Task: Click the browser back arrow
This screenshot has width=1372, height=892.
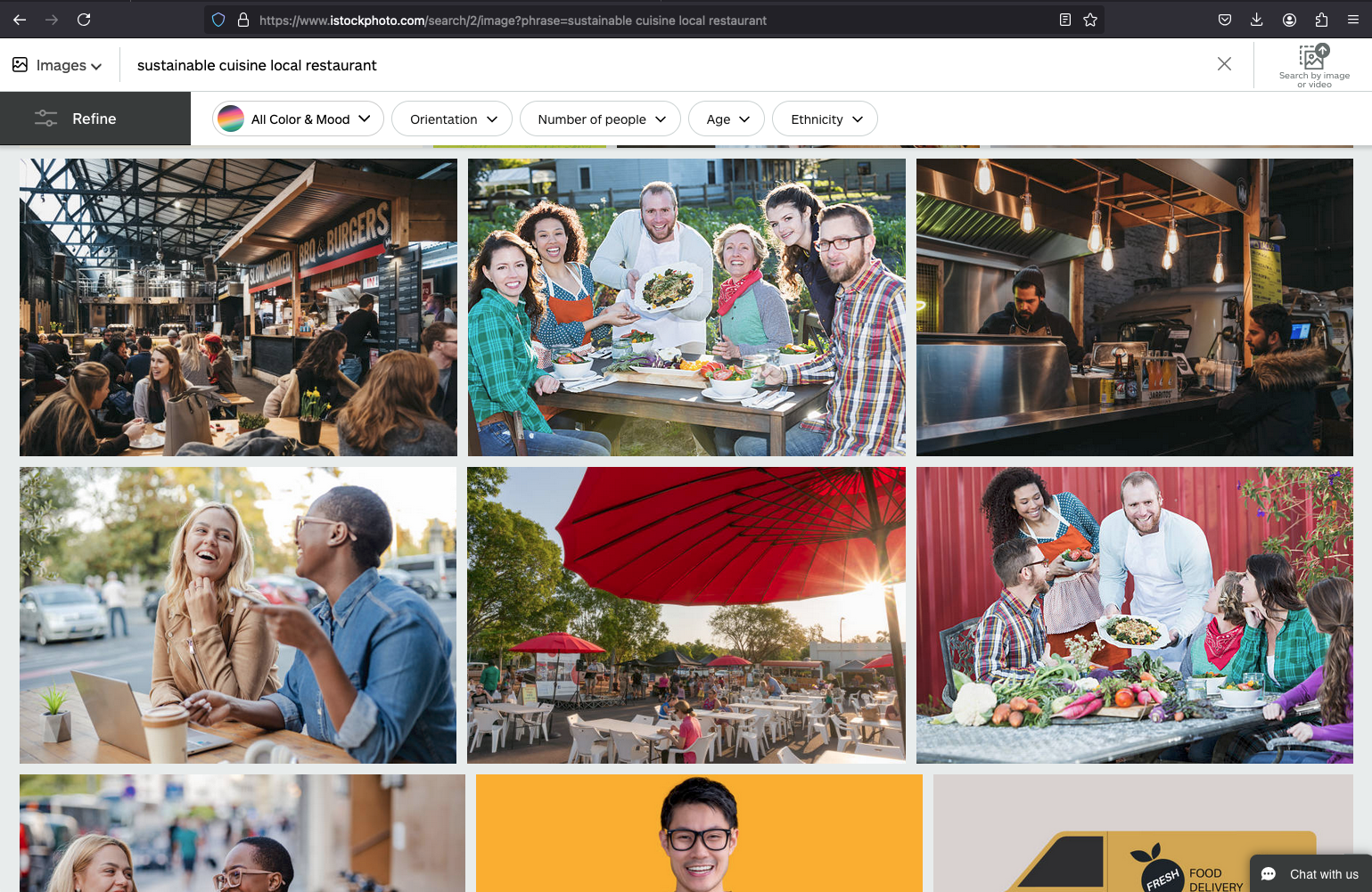Action: coord(20,20)
